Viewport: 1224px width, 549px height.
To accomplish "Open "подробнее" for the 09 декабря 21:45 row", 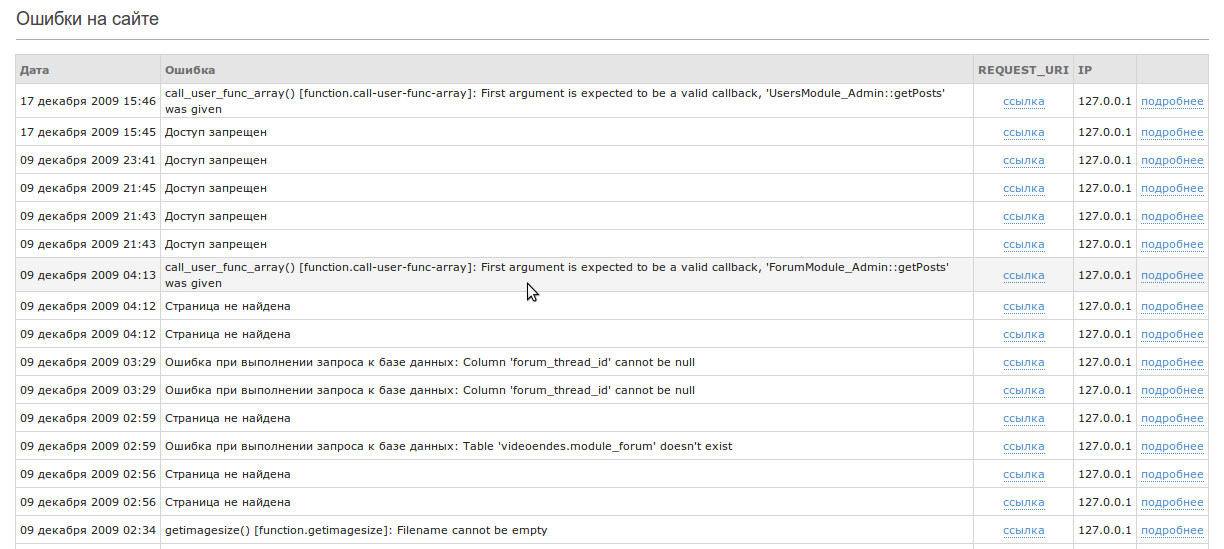I will pos(1172,188).
